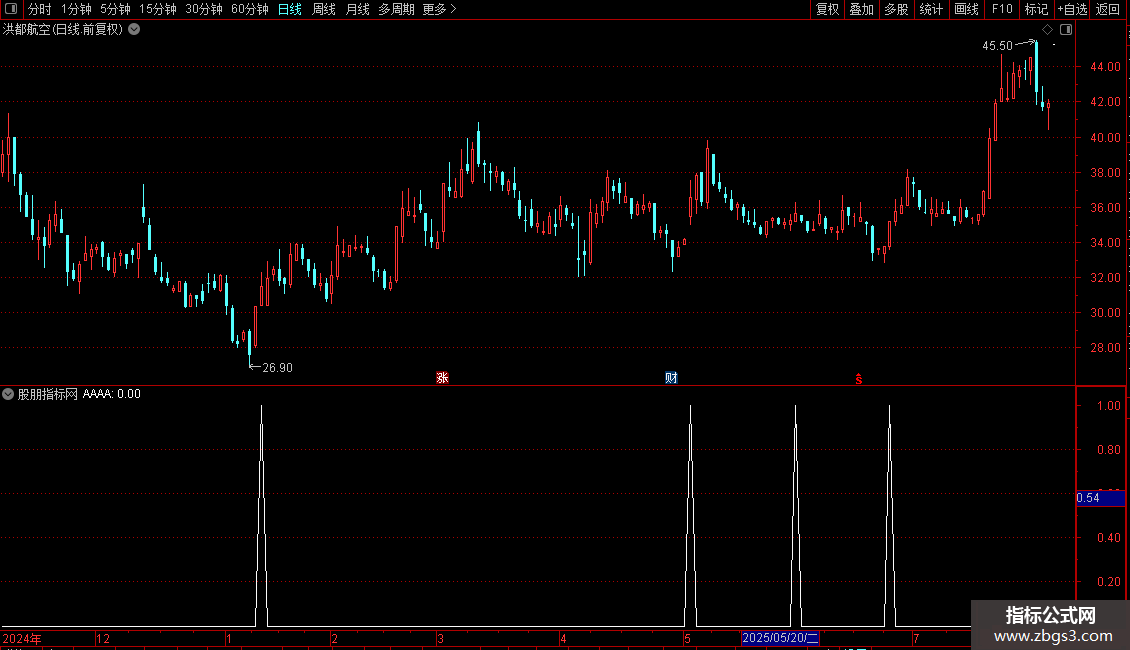This screenshot has width=1130, height=650.
Task: Select the 1分钟 period tab
Action: (x=76, y=9)
